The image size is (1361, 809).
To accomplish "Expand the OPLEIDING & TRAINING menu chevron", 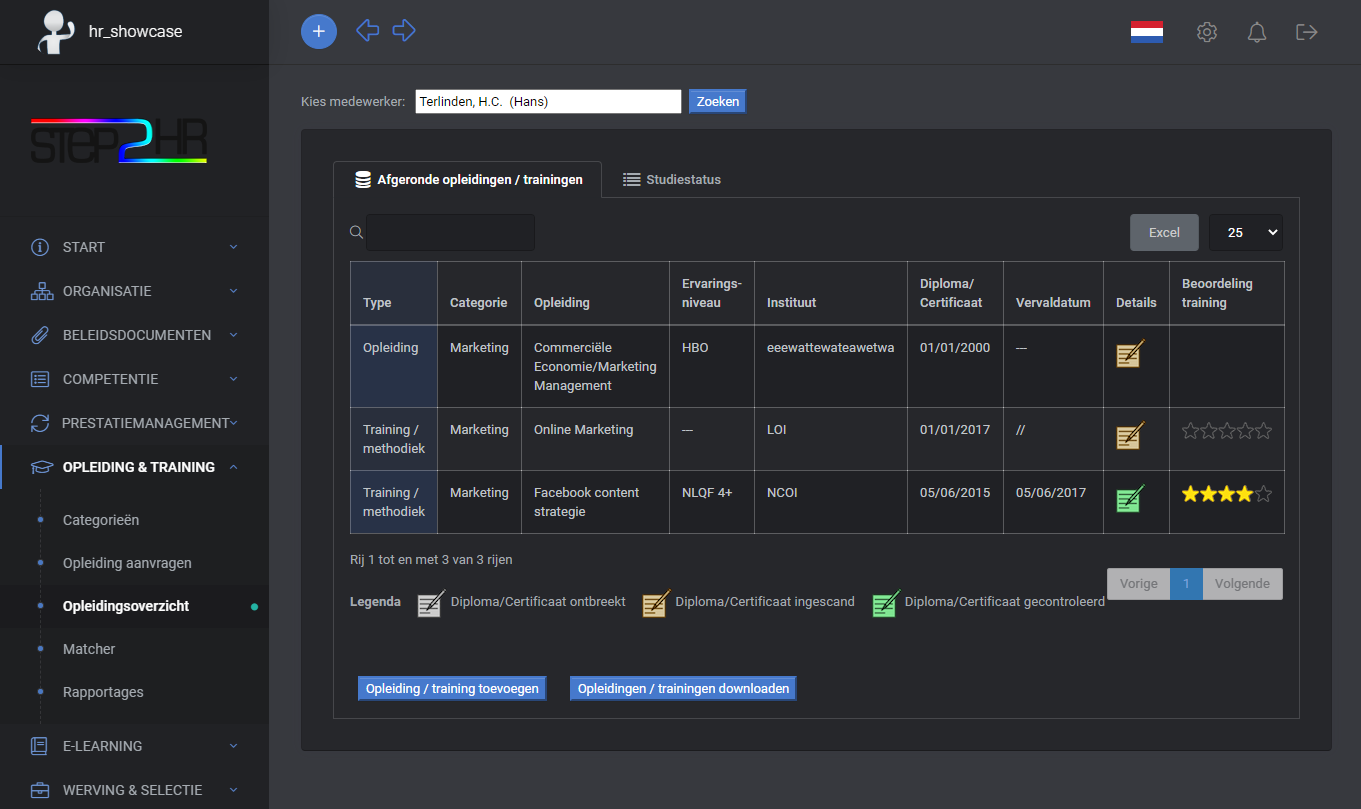I will click(x=233, y=466).
